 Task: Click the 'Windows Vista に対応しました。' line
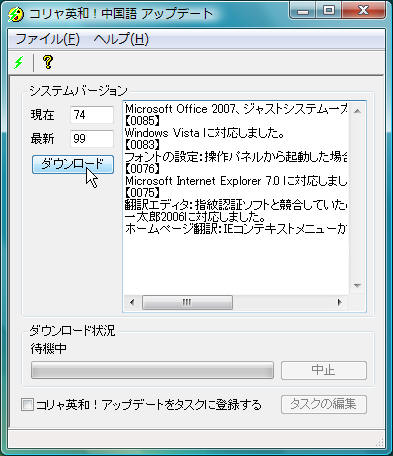[204, 133]
